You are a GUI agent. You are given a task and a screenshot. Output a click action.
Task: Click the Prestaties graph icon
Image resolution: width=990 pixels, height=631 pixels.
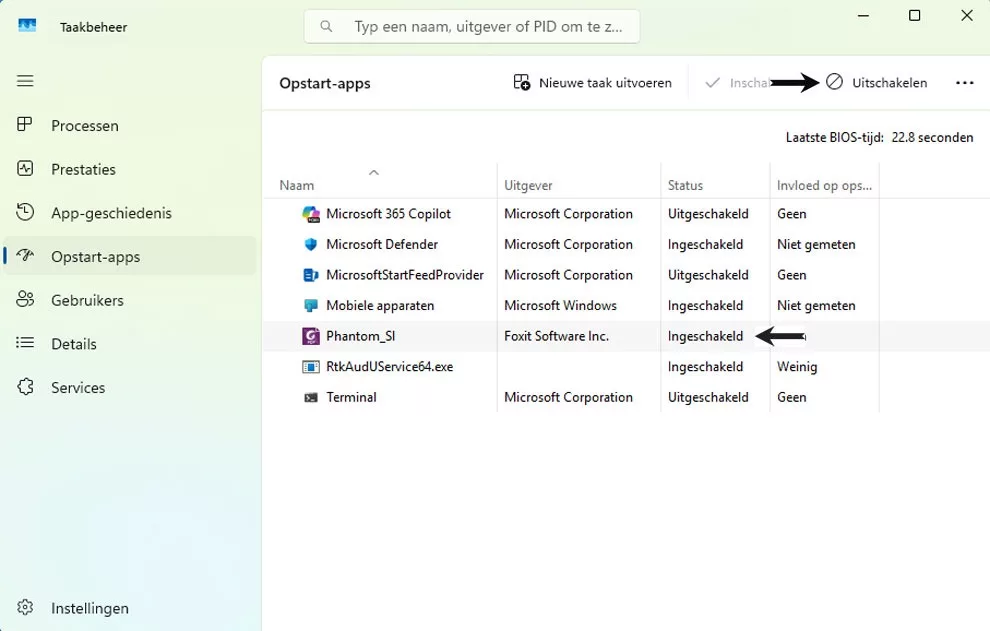[x=25, y=168]
